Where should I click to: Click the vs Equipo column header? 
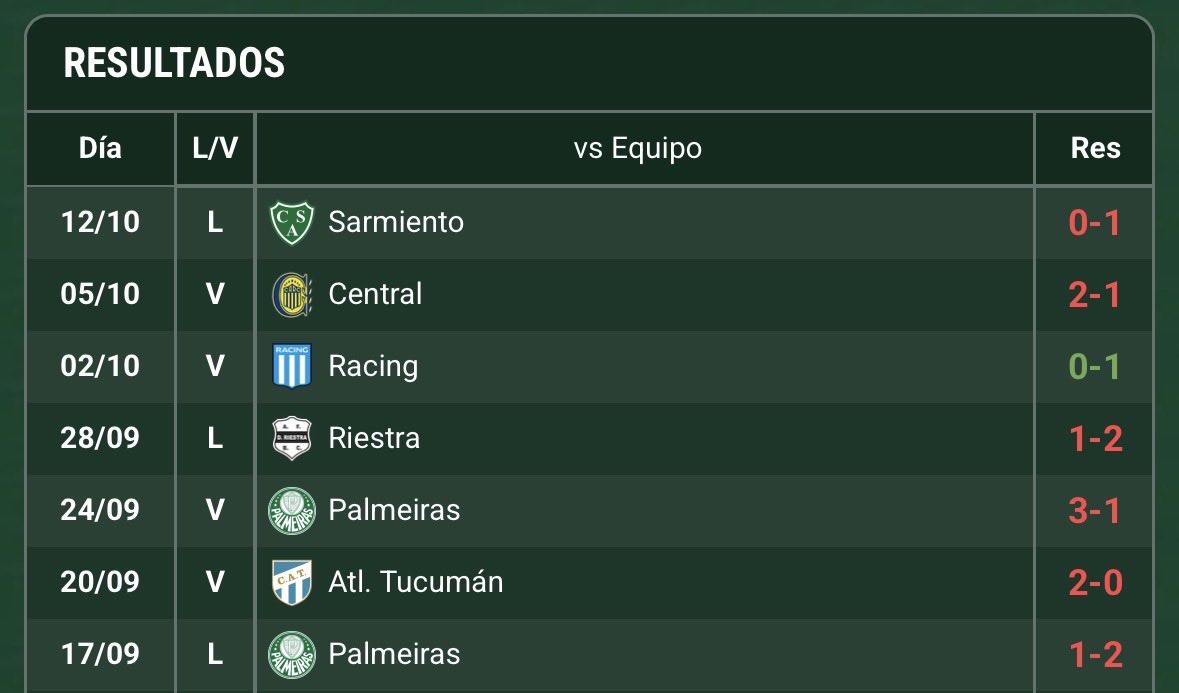pyautogui.click(x=638, y=149)
